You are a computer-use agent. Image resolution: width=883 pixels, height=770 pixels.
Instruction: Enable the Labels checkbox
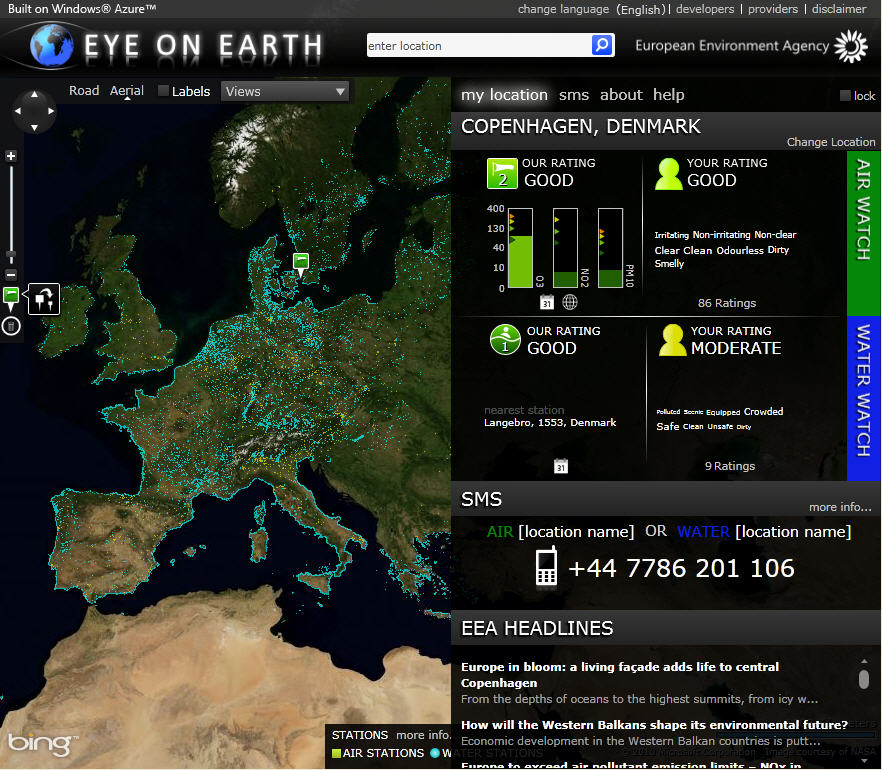click(x=163, y=91)
